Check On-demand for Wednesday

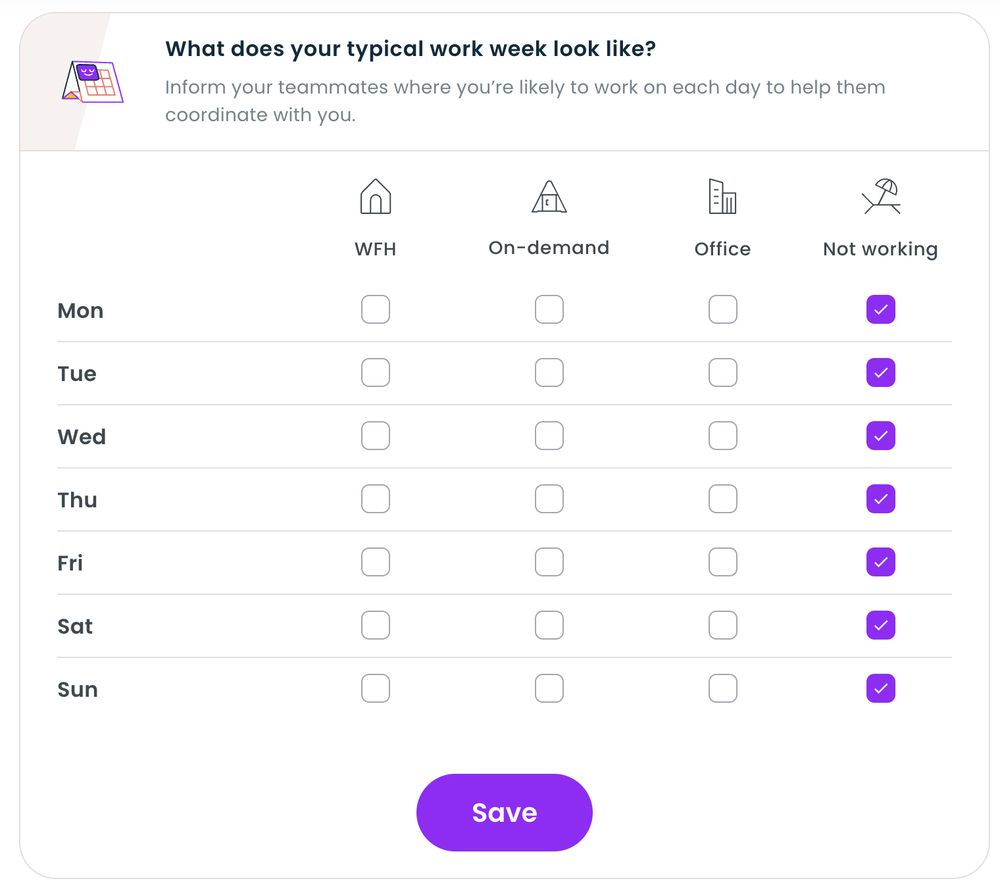click(x=549, y=435)
